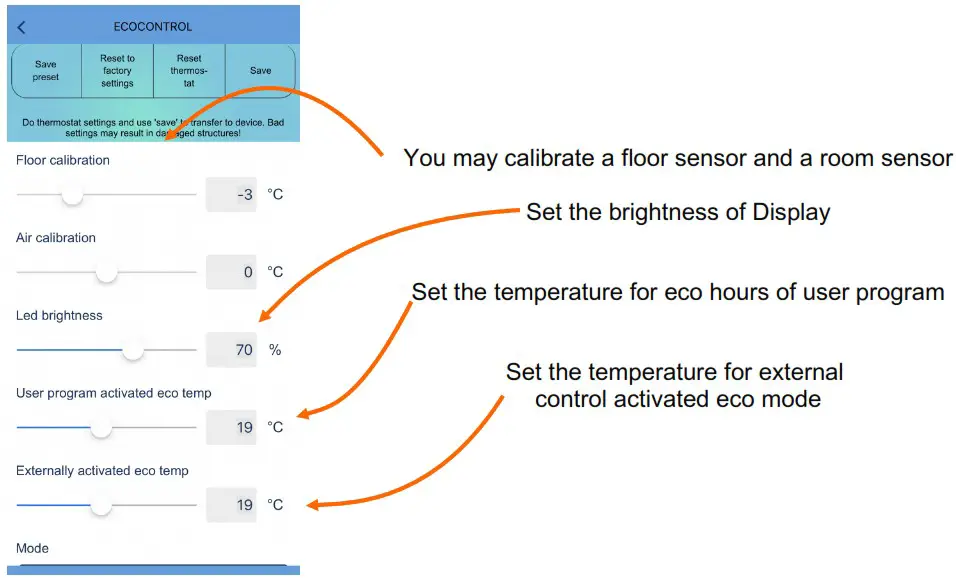Click the back arrow on ECOCONTROL header

click(x=20, y=26)
